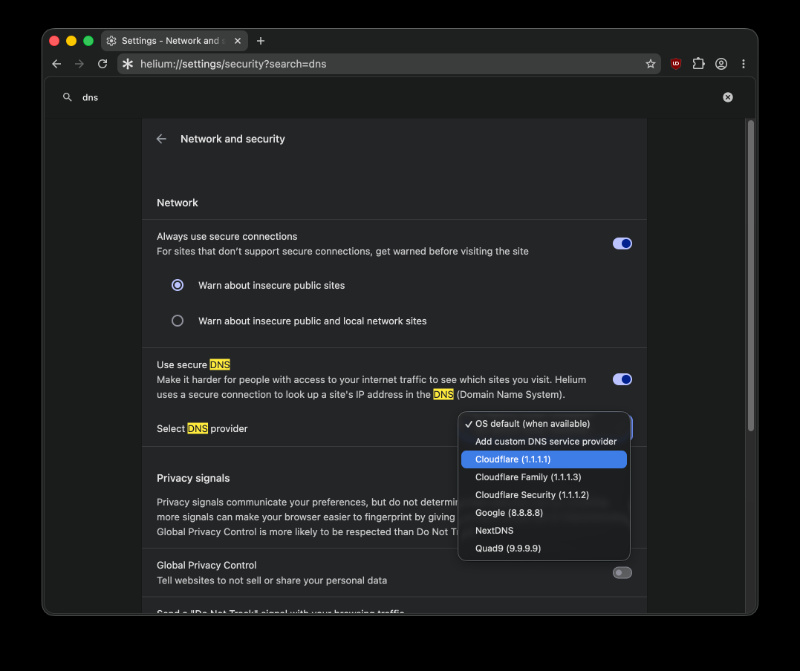Select Cloudflare Family (1.1.1.3) option

click(544, 477)
